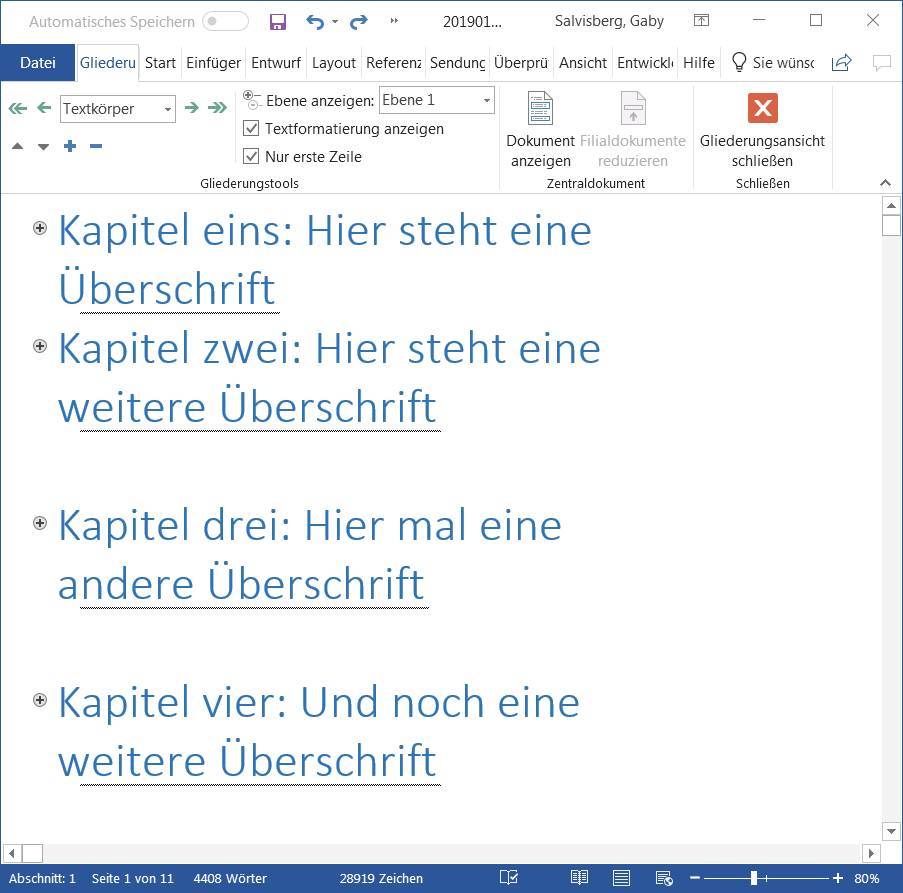Expand outline item with plus icon
The width and height of the screenshot is (903, 893).
[70, 147]
